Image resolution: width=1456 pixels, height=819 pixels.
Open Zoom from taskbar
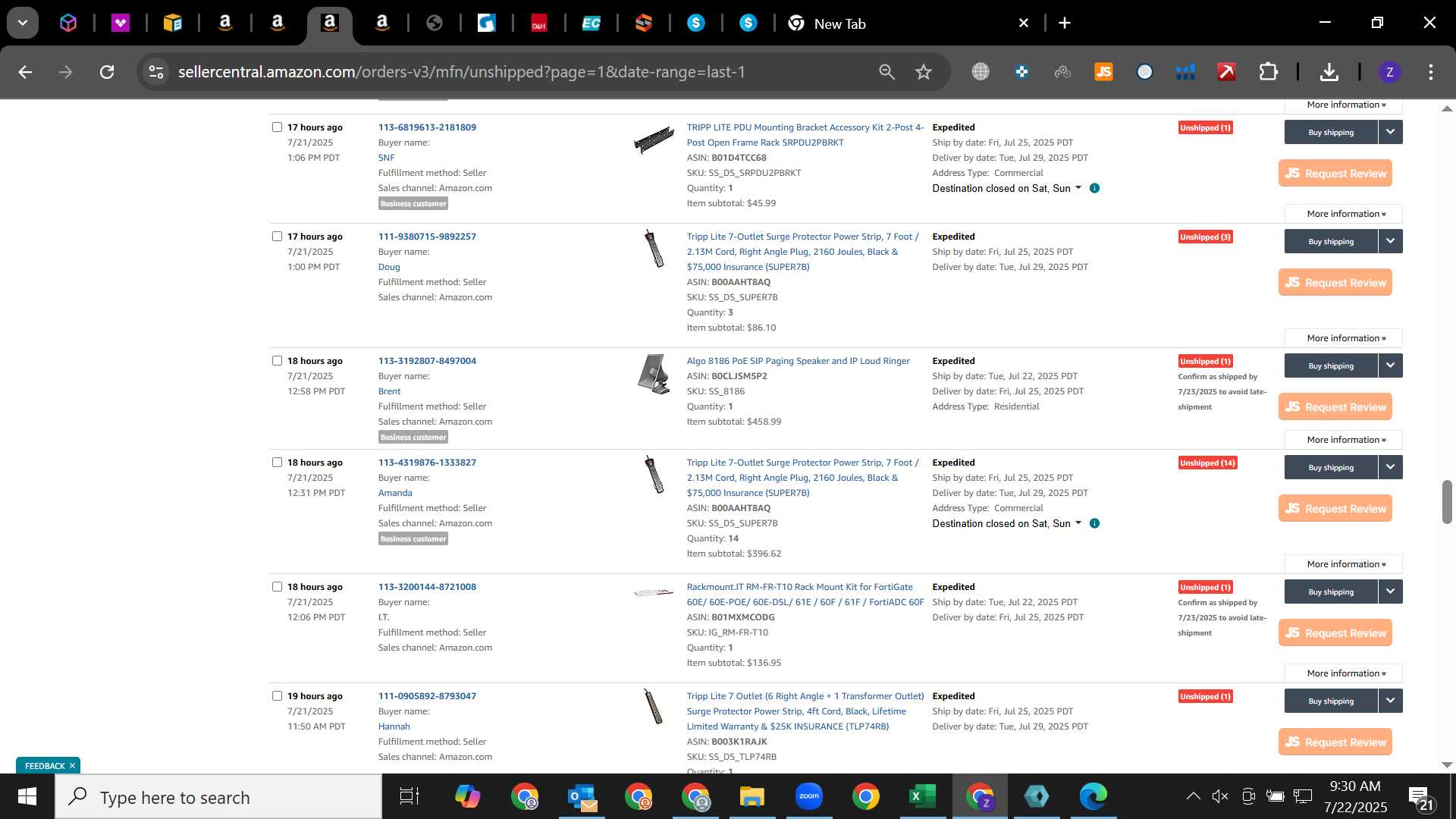click(x=809, y=797)
